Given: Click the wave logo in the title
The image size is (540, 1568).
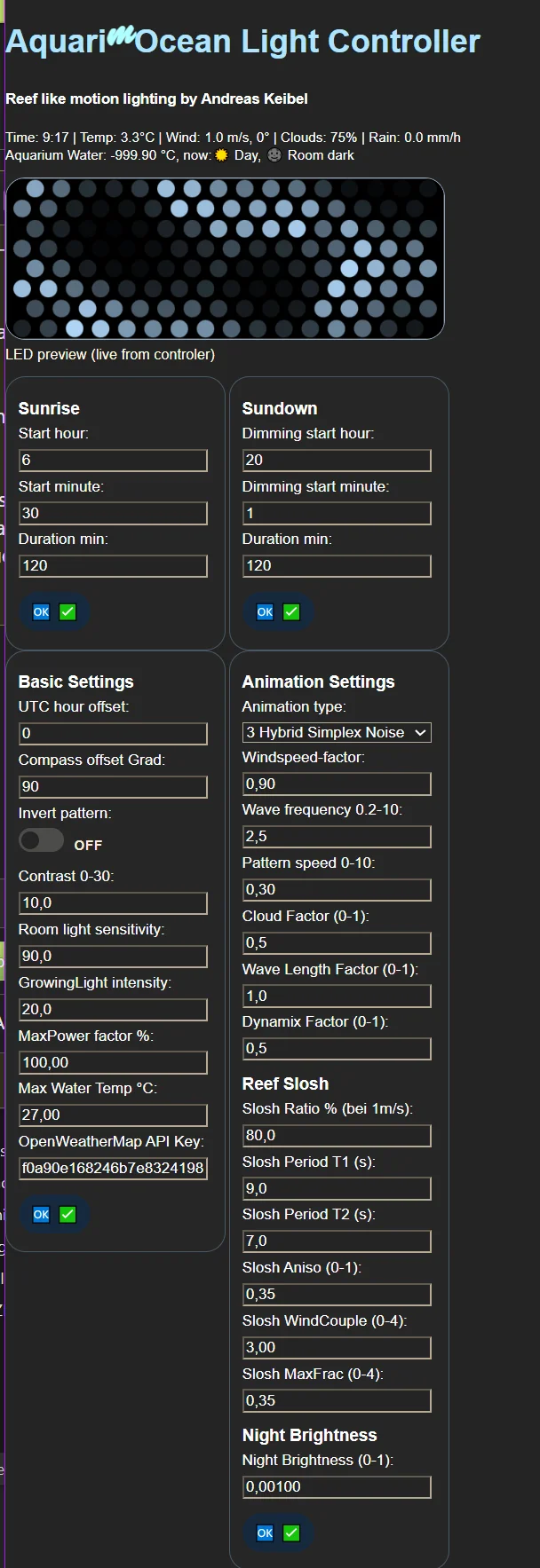Looking at the screenshot, I should coord(121,35).
